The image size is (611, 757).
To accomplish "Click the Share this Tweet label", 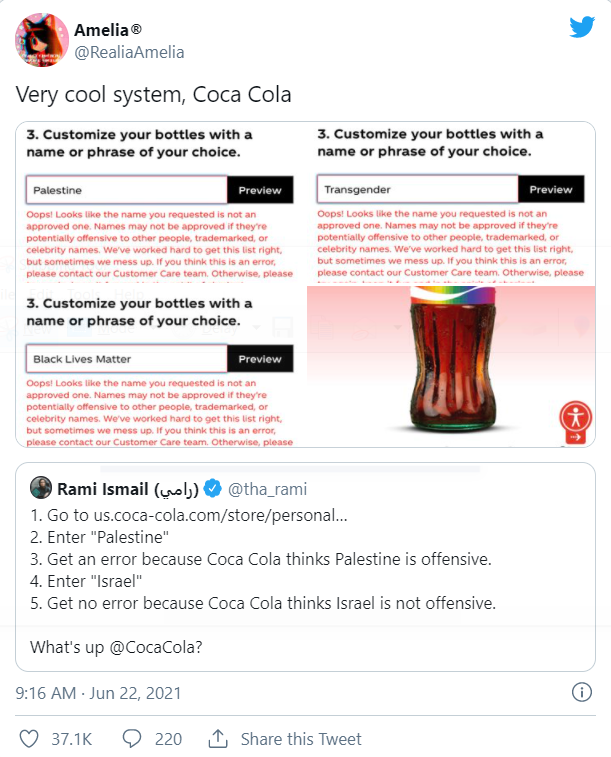I will click(301, 739).
